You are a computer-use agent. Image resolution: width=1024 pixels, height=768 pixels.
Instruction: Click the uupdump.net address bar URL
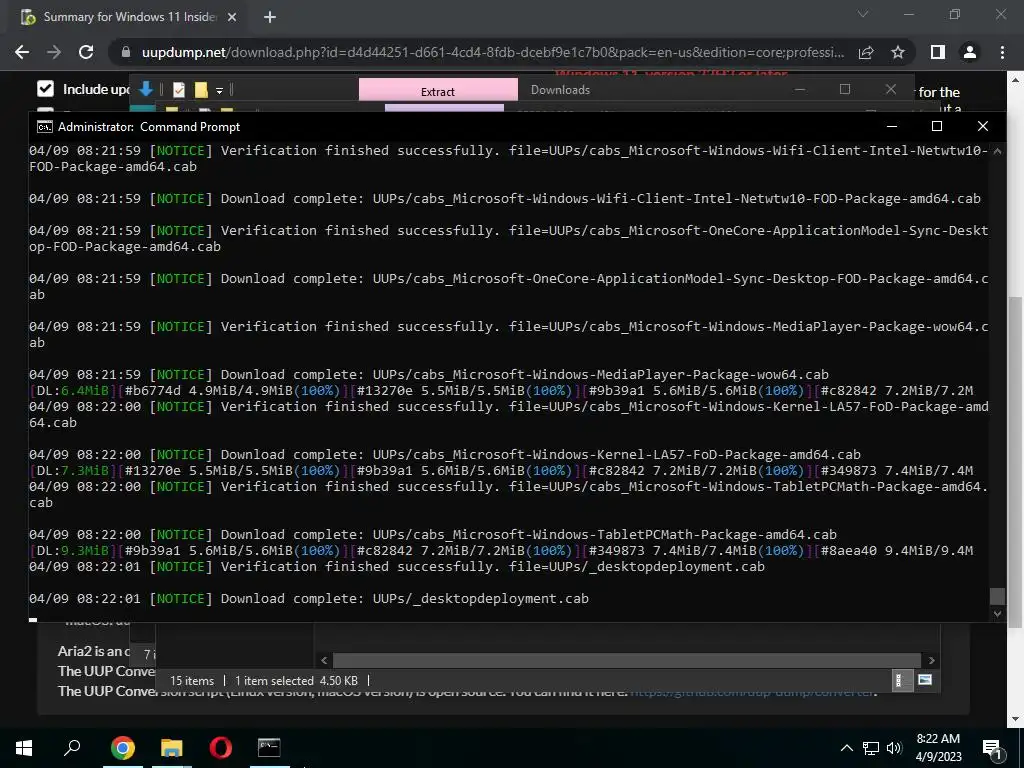pyautogui.click(x=492, y=52)
